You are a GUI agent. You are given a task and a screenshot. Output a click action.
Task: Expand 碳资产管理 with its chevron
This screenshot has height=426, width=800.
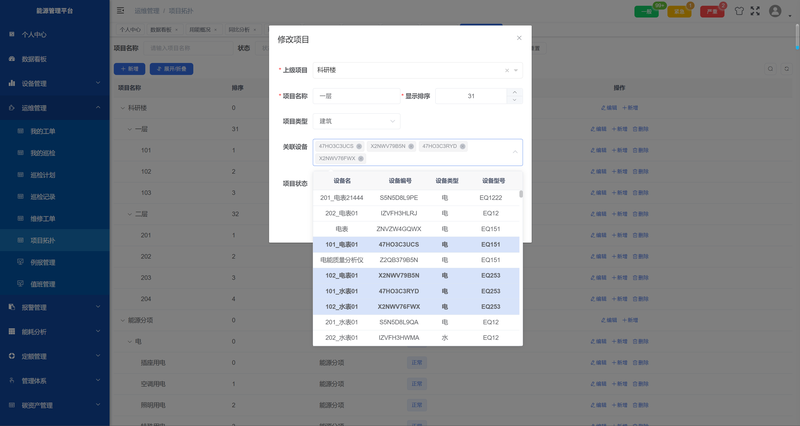tap(98, 405)
